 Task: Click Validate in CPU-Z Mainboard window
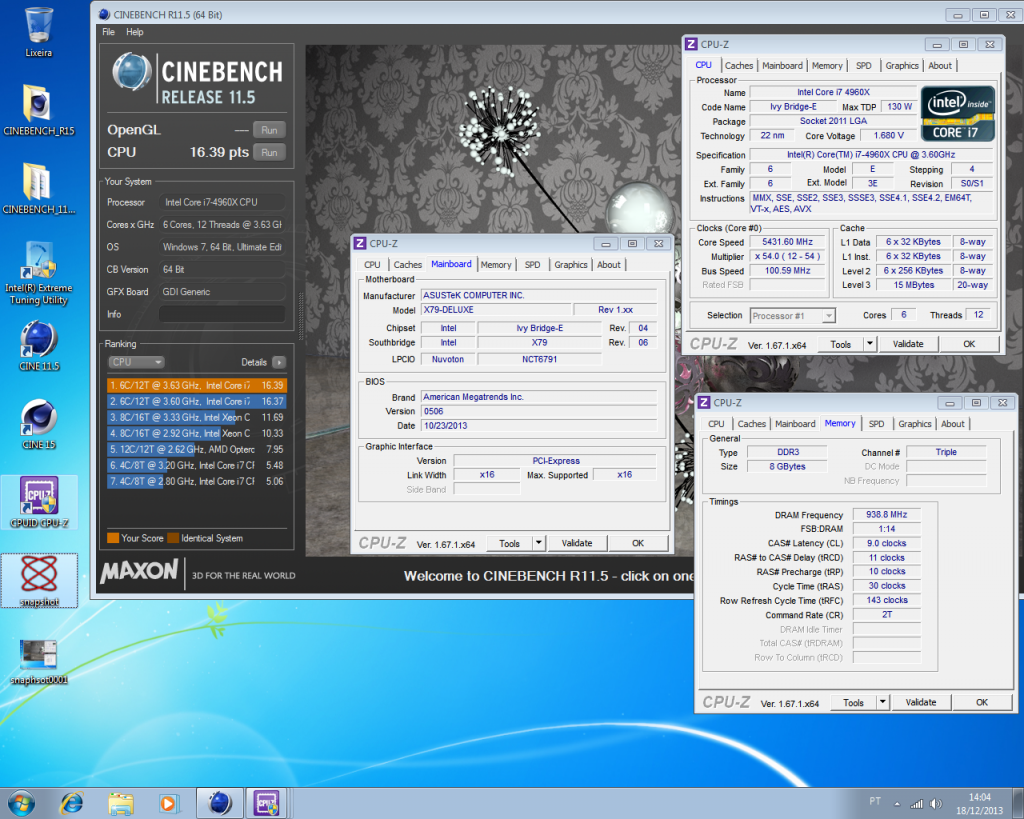pos(577,543)
